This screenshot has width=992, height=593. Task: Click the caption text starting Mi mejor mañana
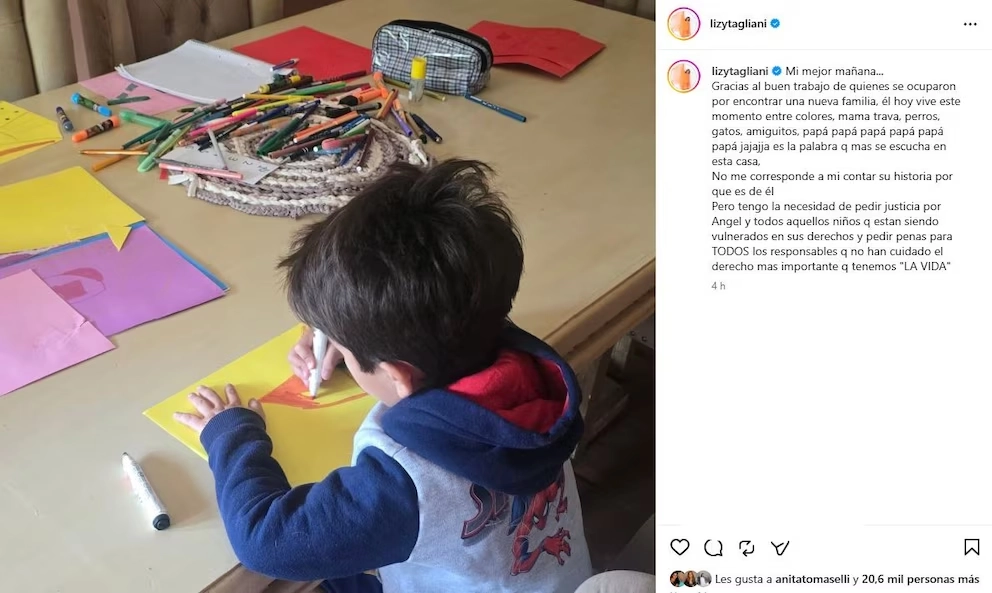tap(835, 168)
